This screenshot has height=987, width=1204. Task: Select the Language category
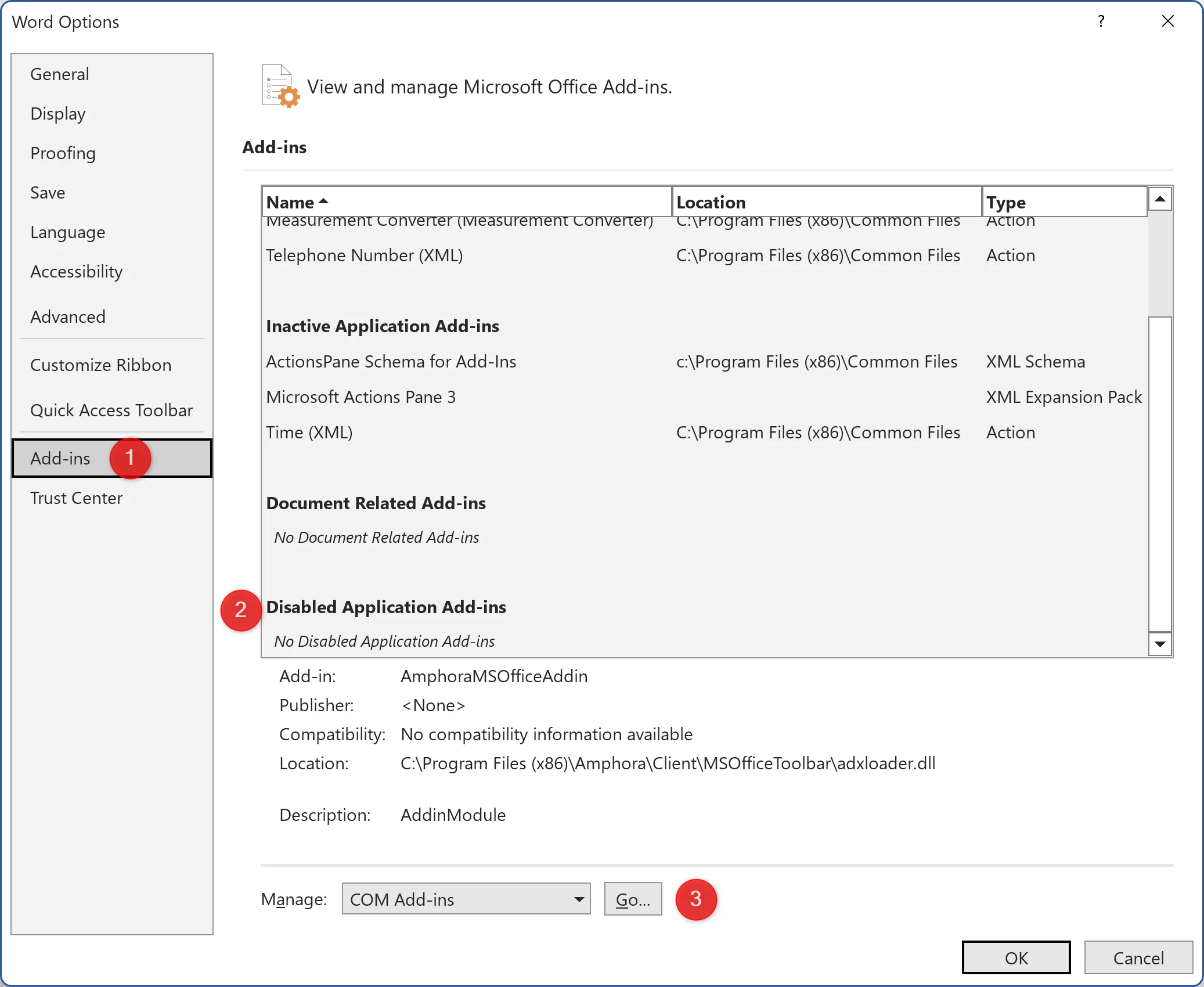111,232
